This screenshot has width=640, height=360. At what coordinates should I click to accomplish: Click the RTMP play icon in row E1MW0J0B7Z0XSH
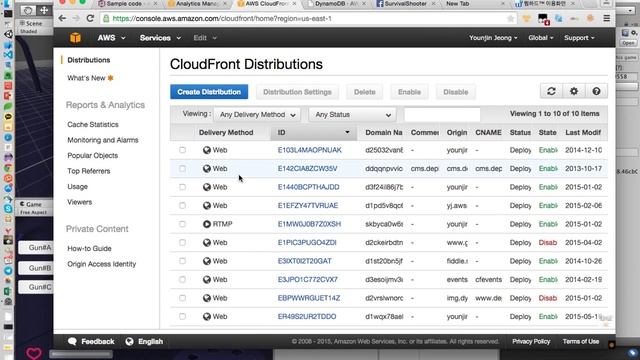[207, 224]
